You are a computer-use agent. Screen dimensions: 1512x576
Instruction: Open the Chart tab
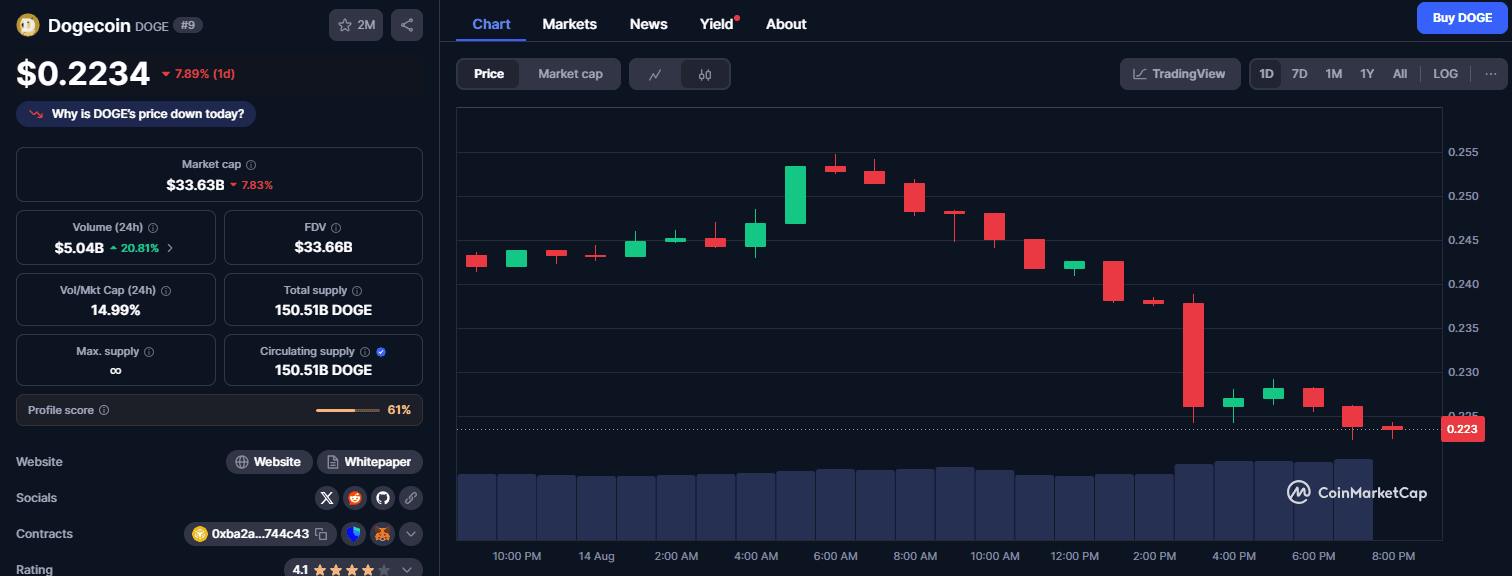[x=491, y=24]
